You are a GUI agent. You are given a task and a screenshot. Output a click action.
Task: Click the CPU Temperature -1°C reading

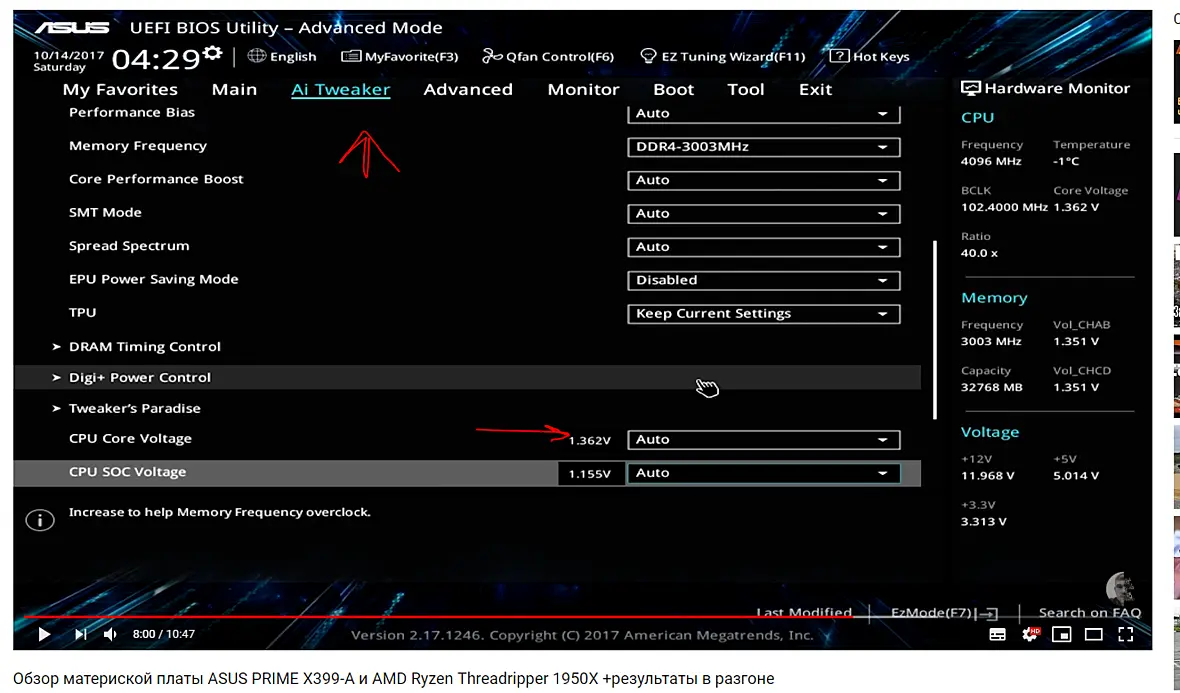pos(1066,162)
